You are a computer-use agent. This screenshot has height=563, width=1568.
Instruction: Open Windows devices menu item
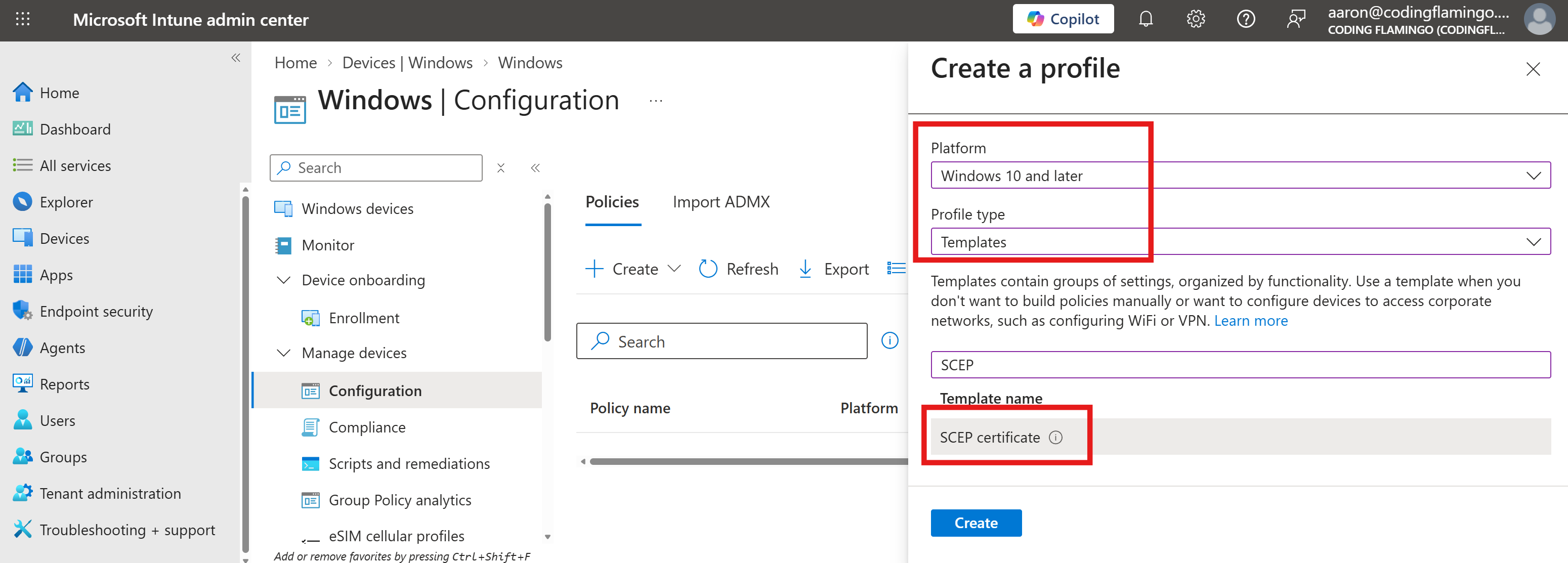coord(357,209)
